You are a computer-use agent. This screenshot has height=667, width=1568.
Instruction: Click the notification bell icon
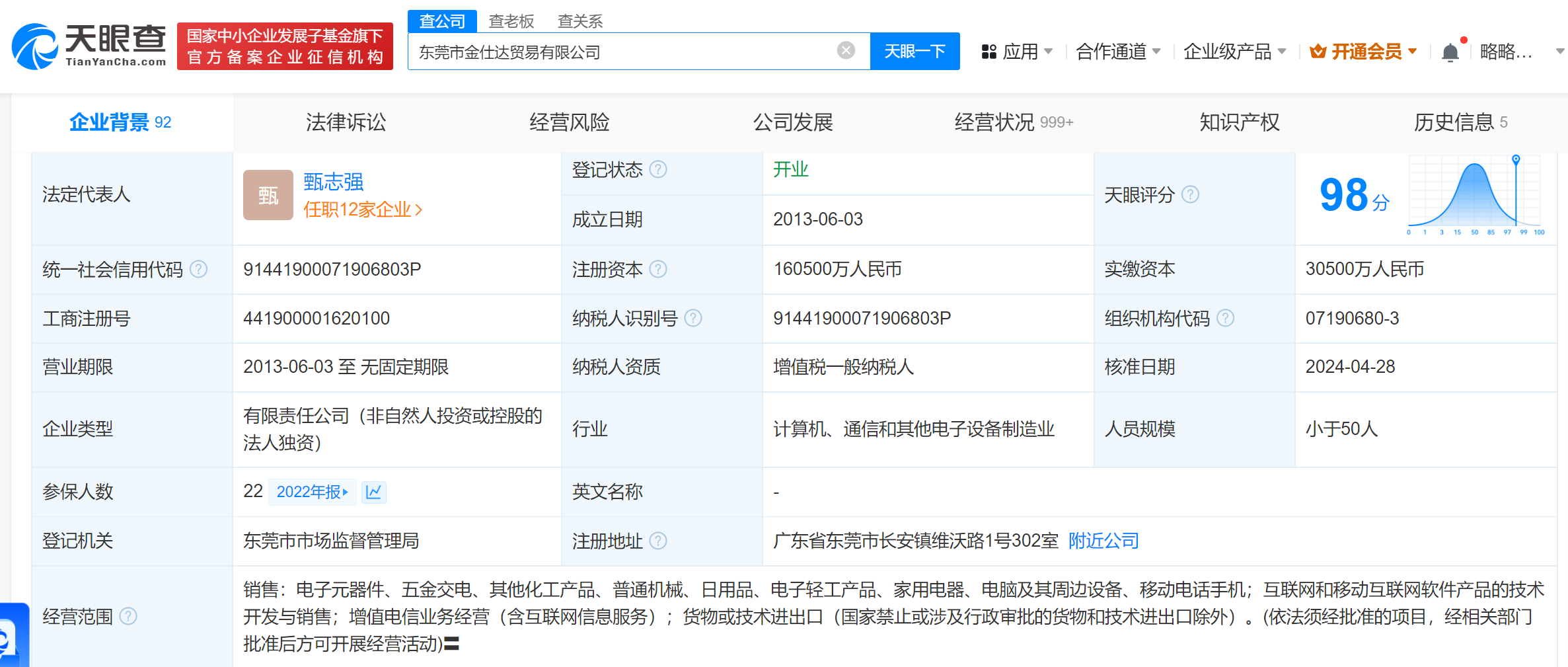click(1450, 52)
